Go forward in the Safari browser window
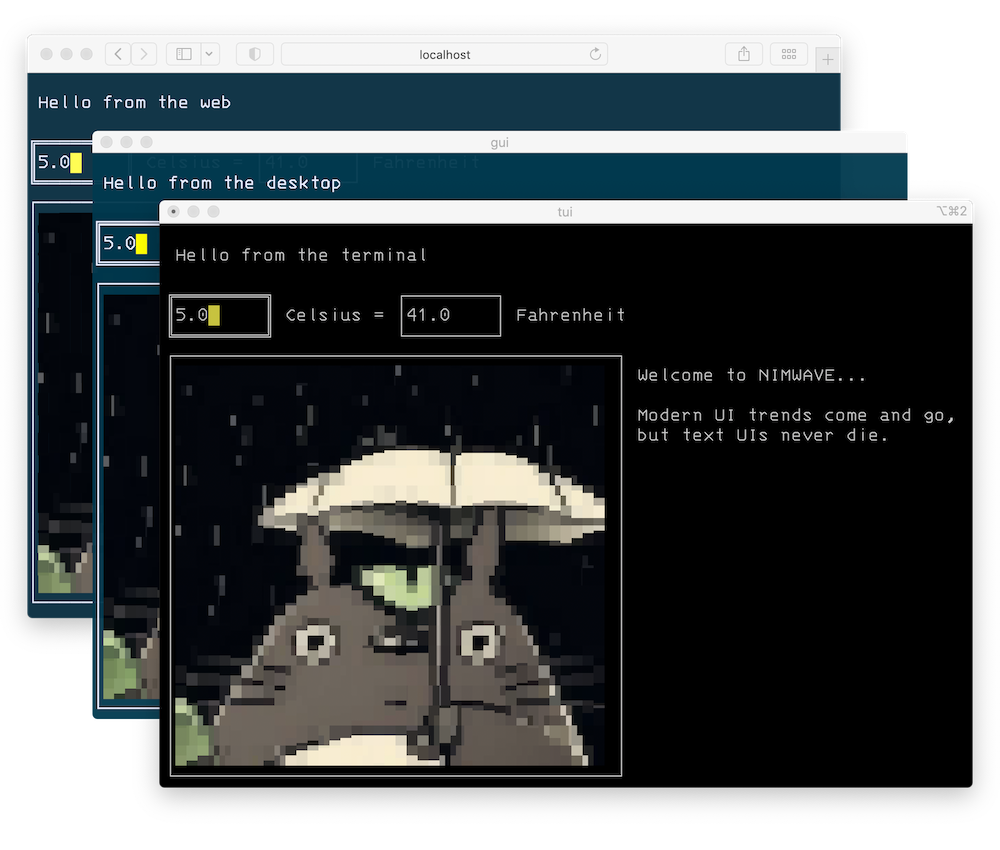1000x850 pixels. point(144,54)
